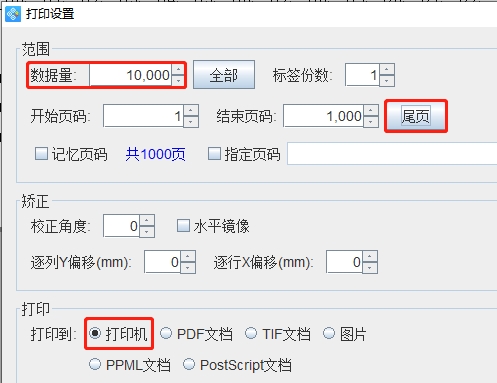
Task: Click the 全部 button
Action: coord(224,75)
